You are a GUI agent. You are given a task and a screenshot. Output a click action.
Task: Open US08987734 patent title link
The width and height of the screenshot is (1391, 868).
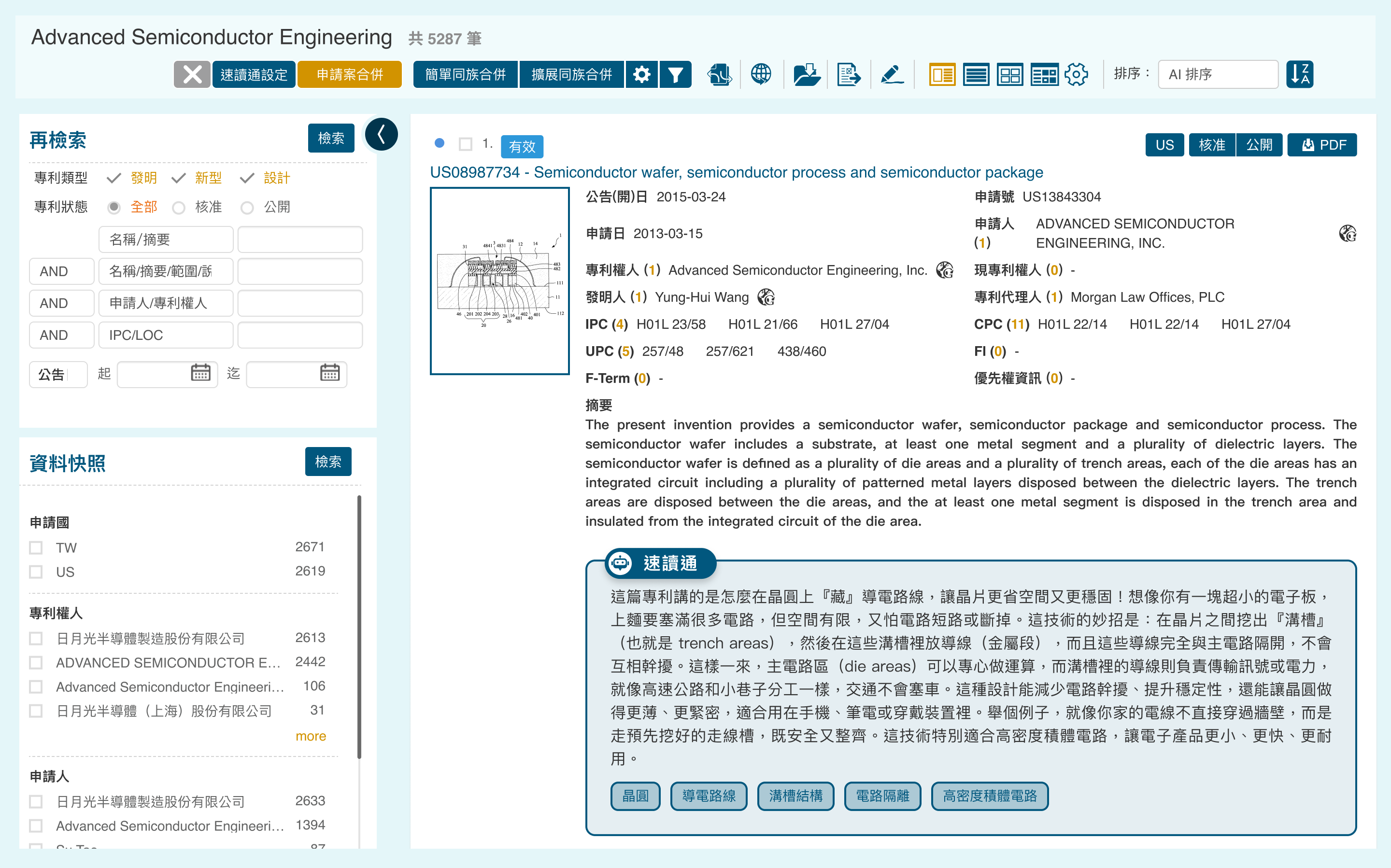pos(736,172)
